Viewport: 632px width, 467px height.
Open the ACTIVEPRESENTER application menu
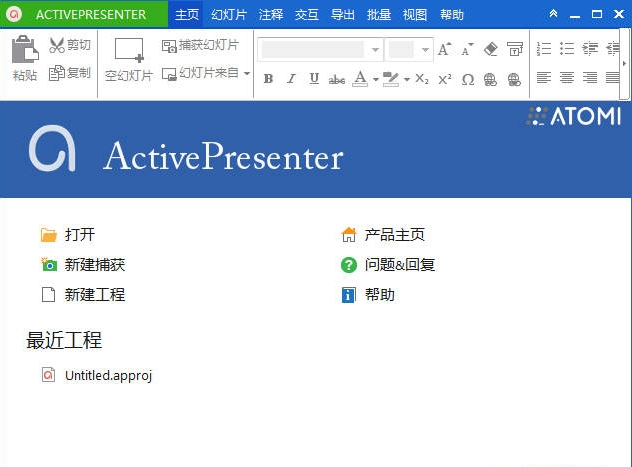[x=84, y=15]
